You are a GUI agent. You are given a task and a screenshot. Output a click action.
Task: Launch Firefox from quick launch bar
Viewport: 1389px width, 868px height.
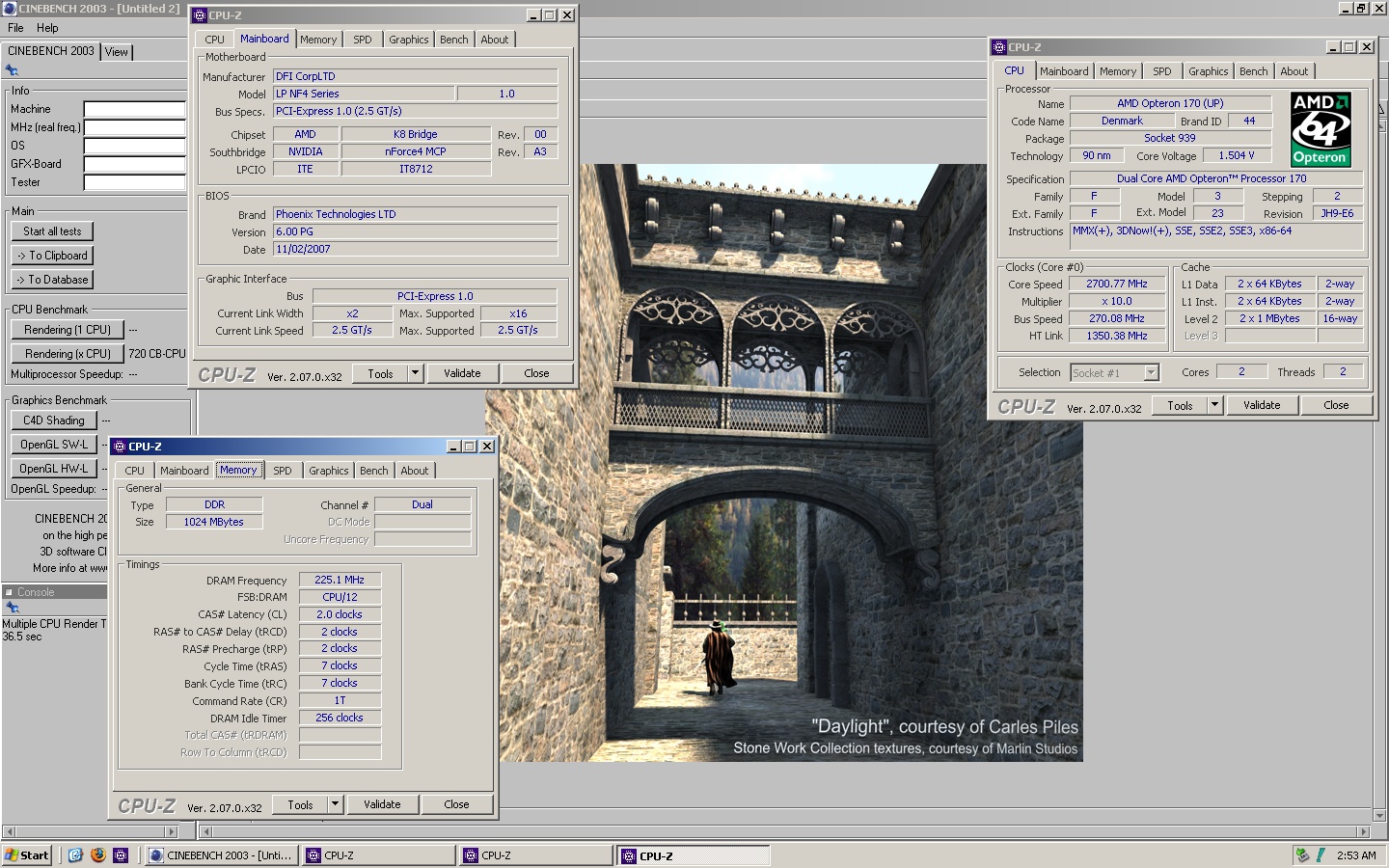click(97, 855)
